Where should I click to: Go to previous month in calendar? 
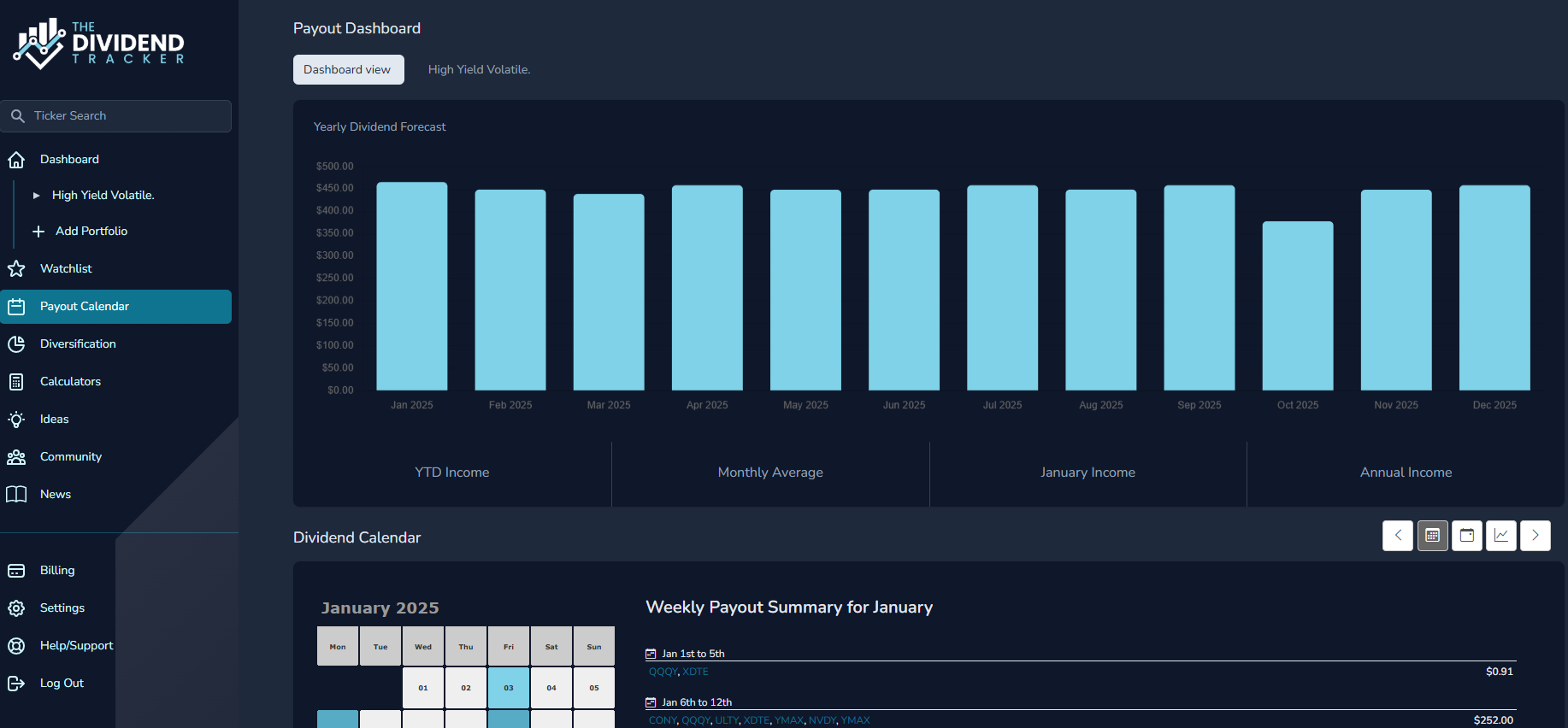(x=1398, y=536)
